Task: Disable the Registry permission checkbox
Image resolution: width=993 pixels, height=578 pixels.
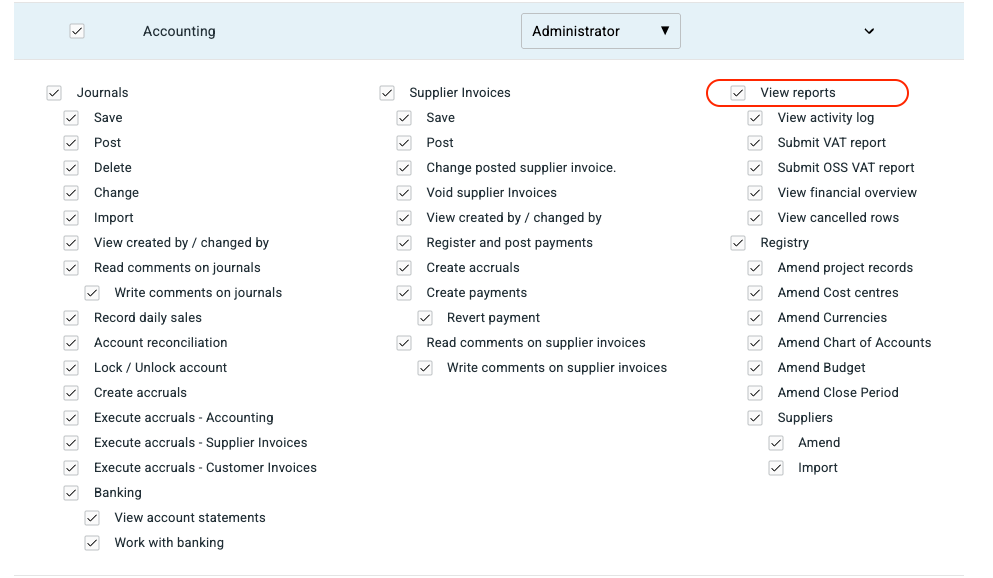Action: [738, 243]
